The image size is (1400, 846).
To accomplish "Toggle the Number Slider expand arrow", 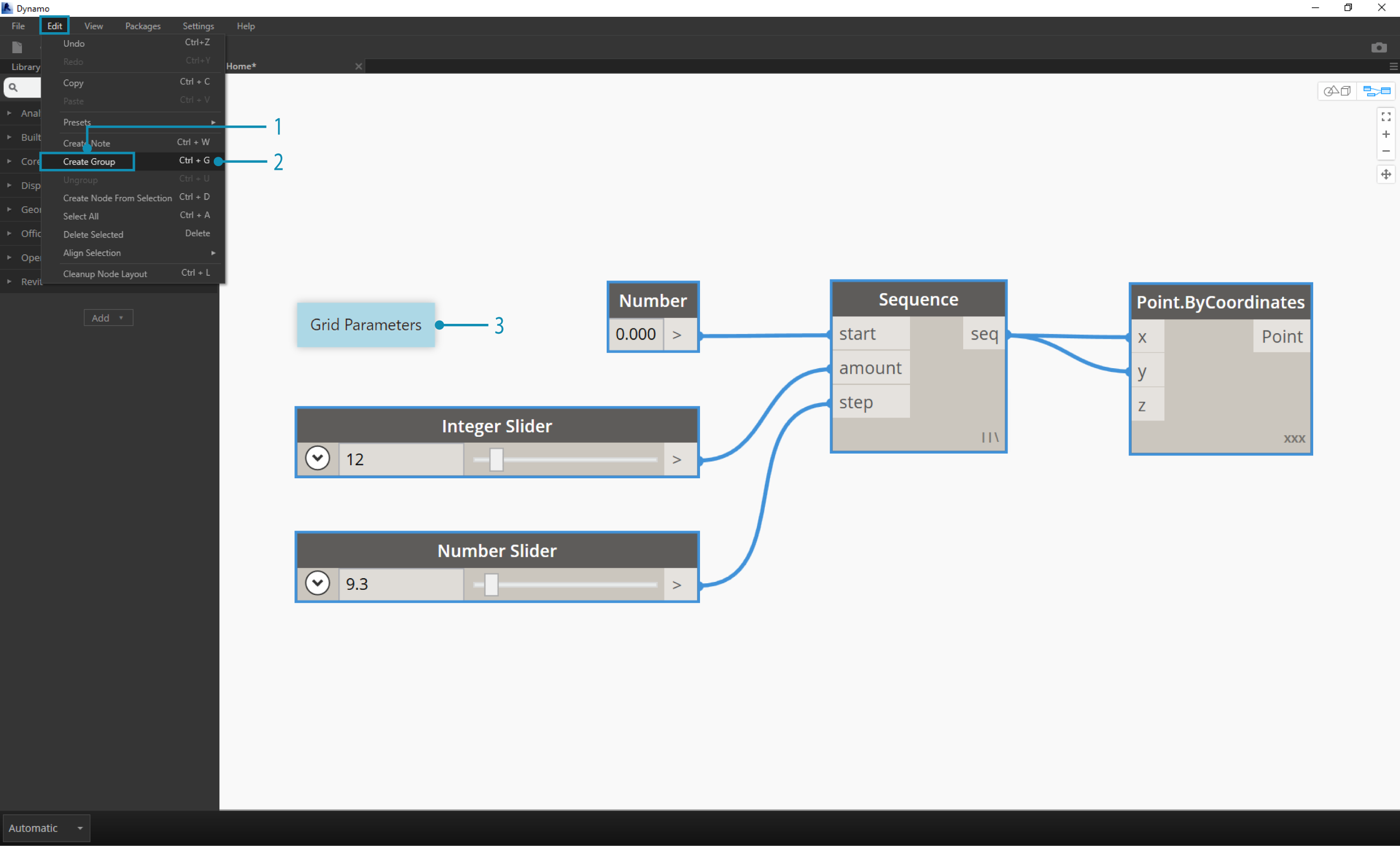I will [x=317, y=583].
